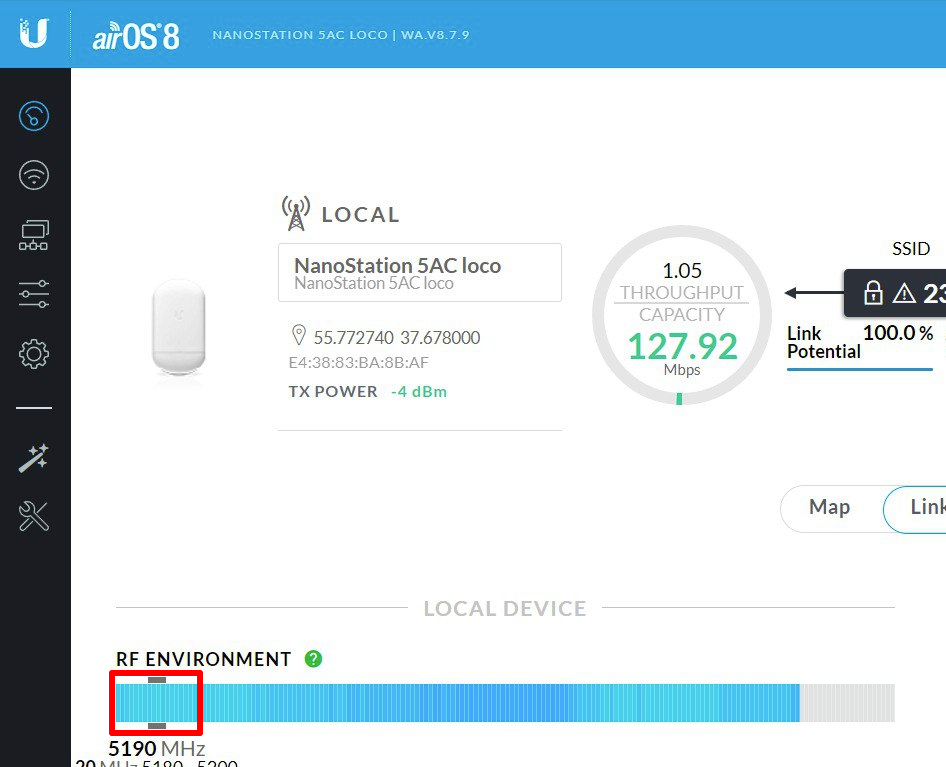
Task: Open the Network settings icon
Action: pyautogui.click(x=34, y=235)
